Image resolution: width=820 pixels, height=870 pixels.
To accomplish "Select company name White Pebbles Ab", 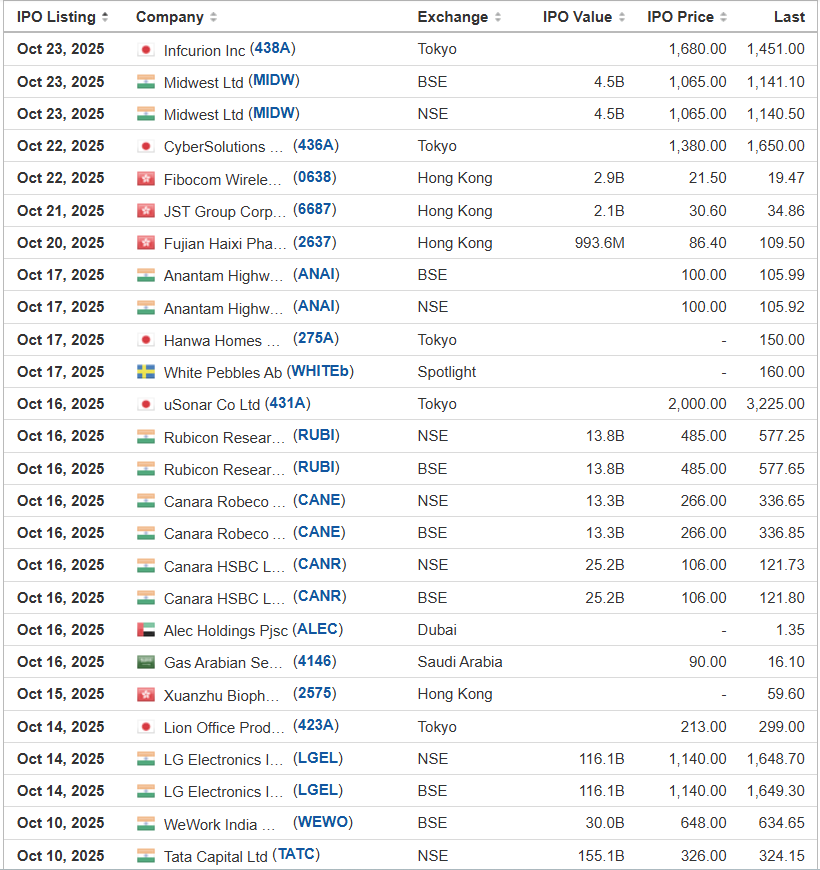I will pyautogui.click(x=223, y=373).
